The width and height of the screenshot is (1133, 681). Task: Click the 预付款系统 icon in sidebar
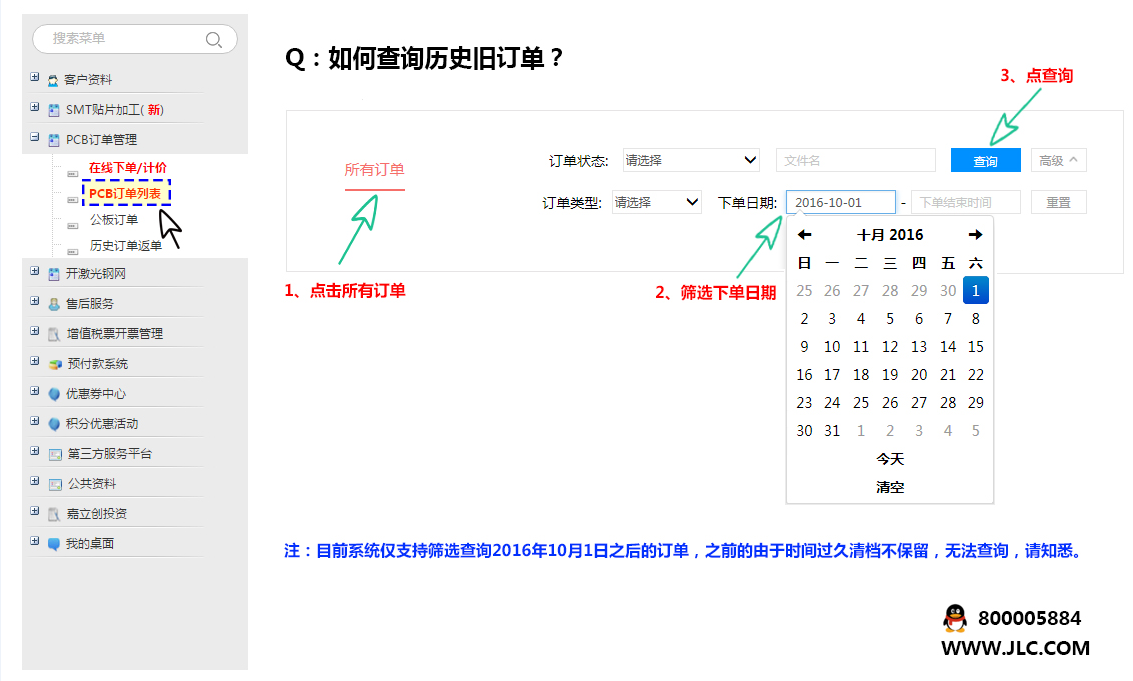click(x=55, y=364)
